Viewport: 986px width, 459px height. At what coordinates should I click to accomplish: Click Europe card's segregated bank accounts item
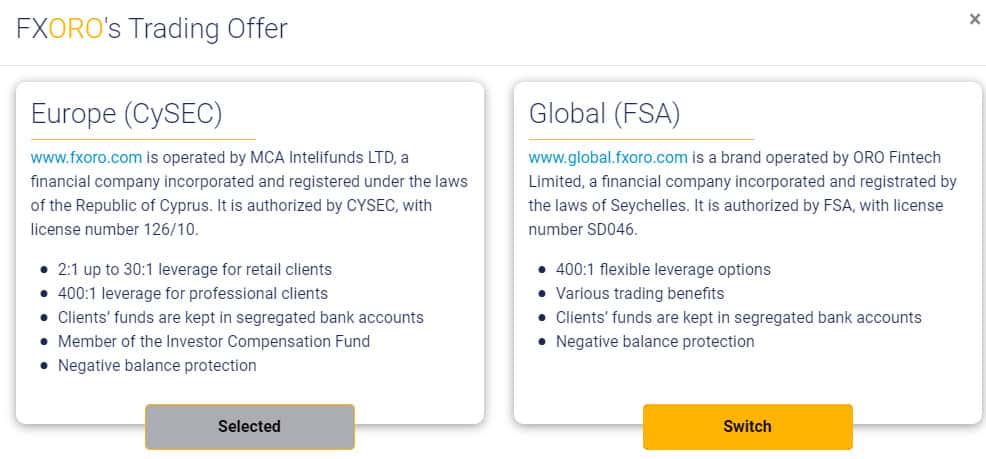pyautogui.click(x=240, y=317)
